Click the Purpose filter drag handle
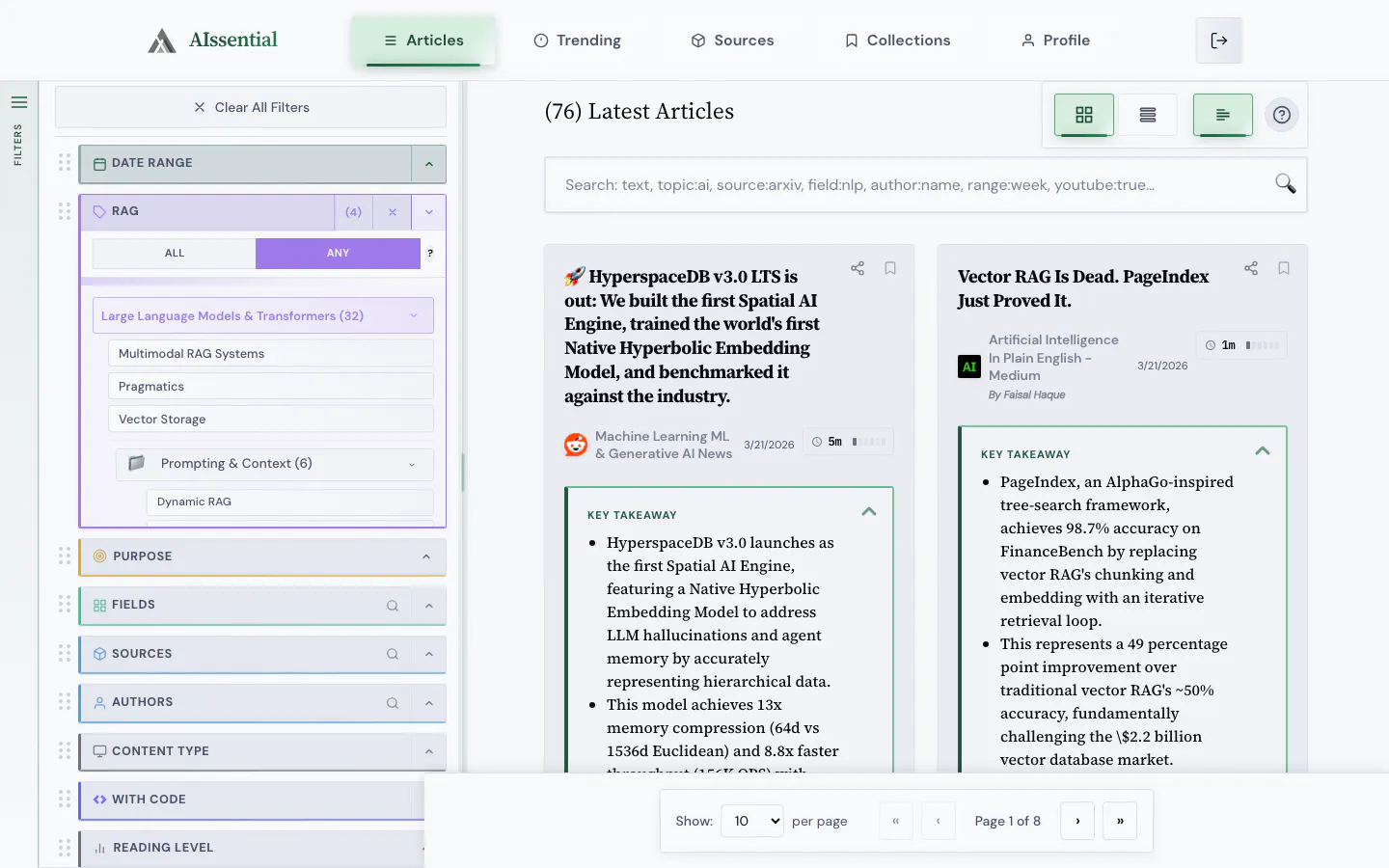This screenshot has height=868, width=1389. [x=65, y=556]
